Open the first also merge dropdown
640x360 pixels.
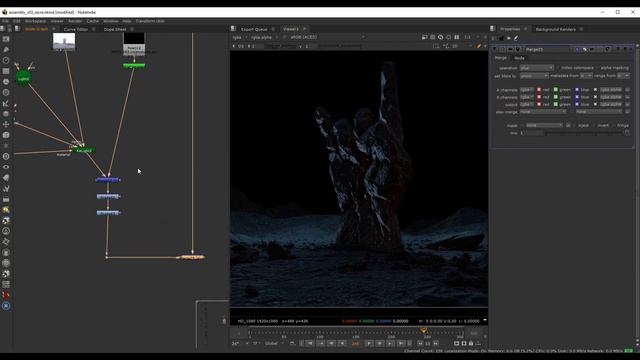(x=543, y=112)
